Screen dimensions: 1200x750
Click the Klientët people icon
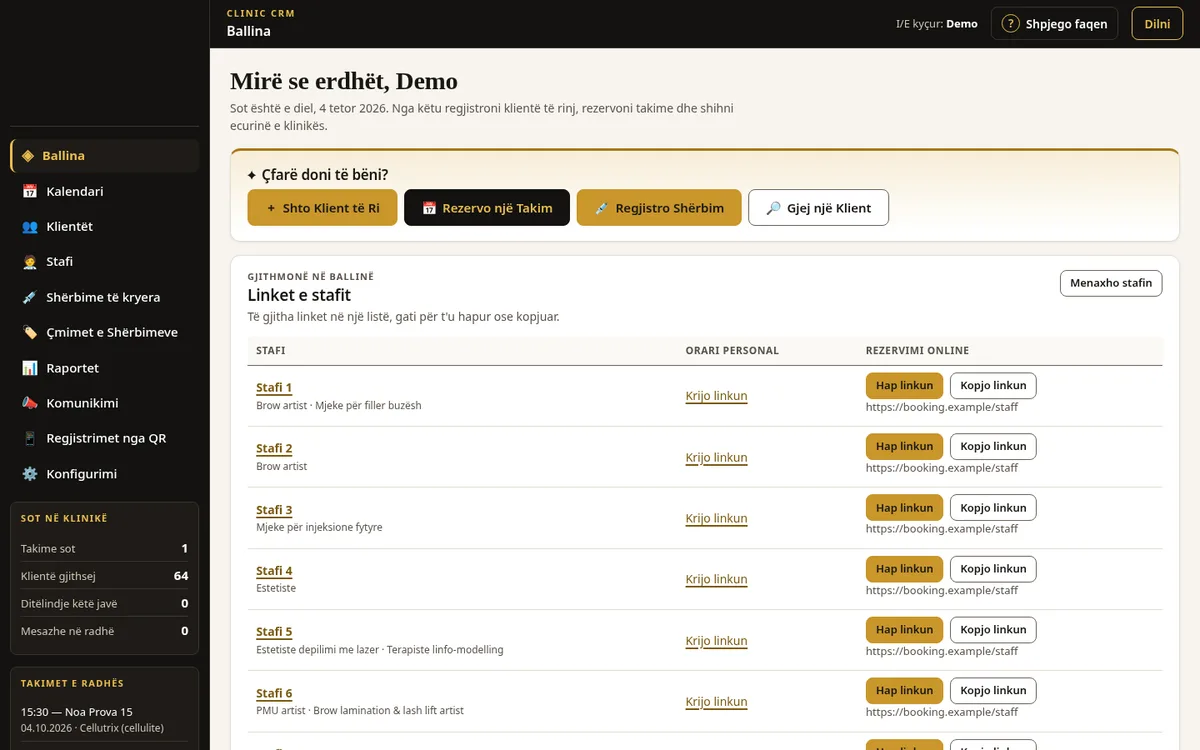click(x=30, y=227)
